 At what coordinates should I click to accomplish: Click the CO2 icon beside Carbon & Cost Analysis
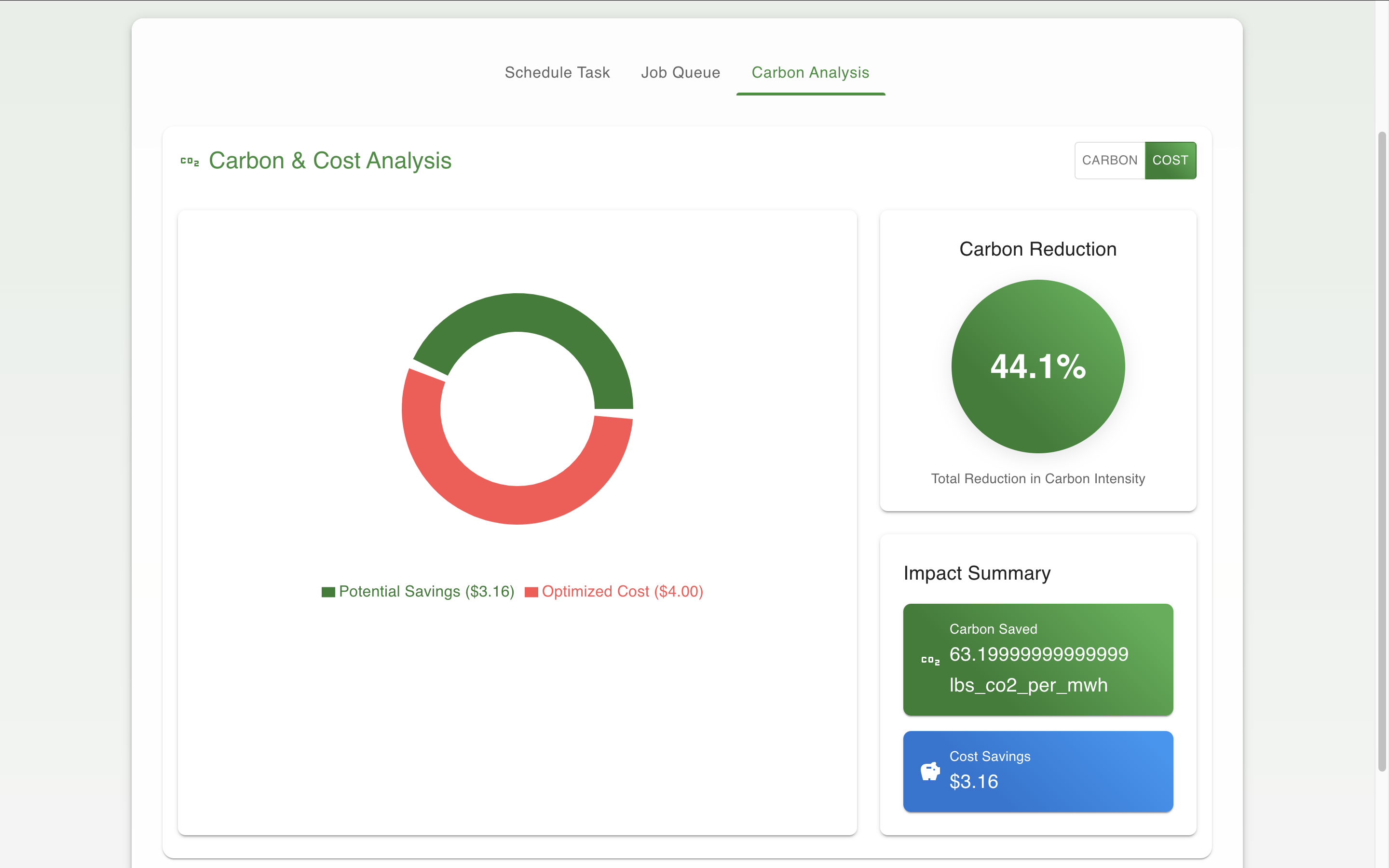point(190,162)
